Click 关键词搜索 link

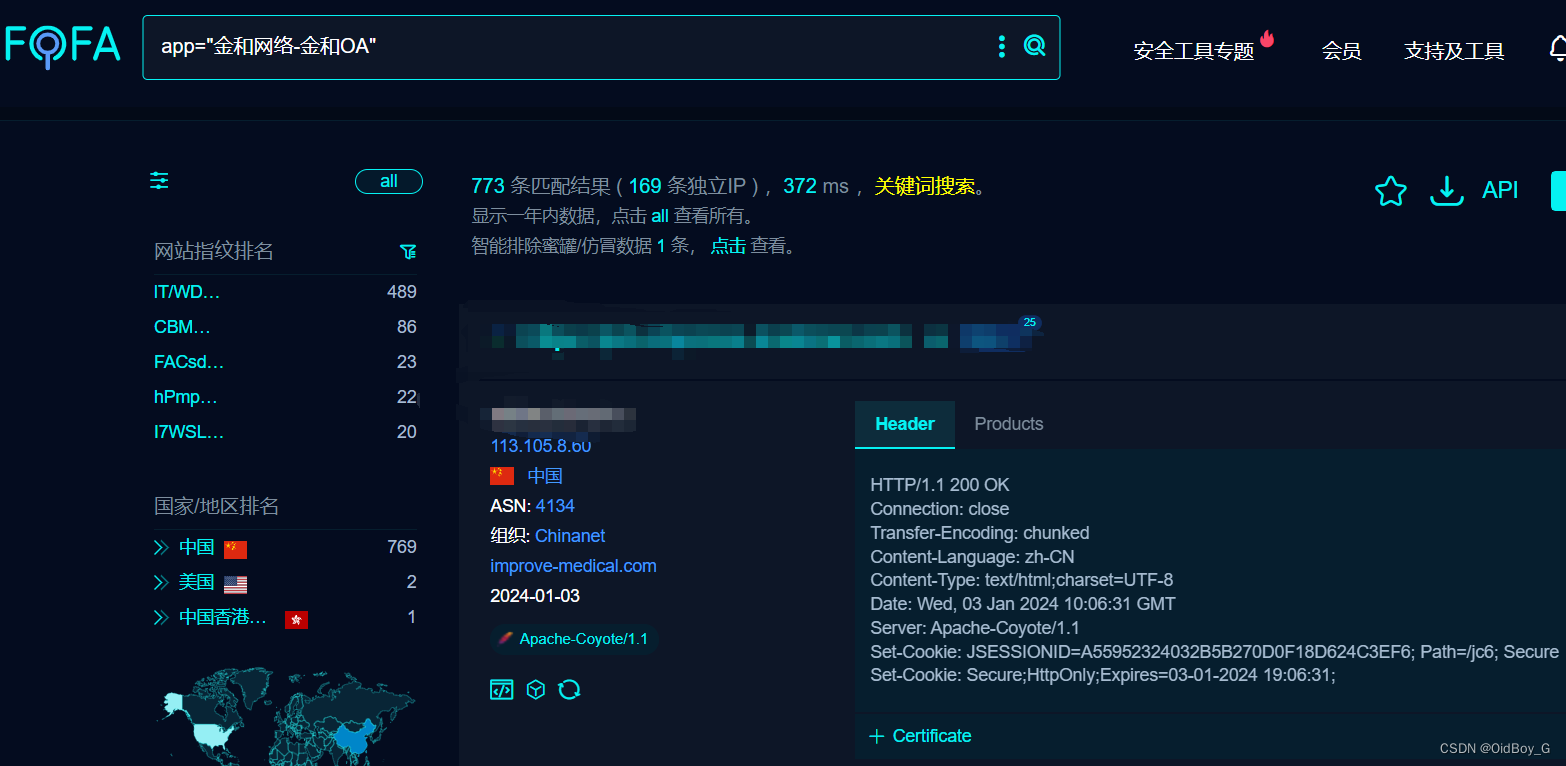925,186
